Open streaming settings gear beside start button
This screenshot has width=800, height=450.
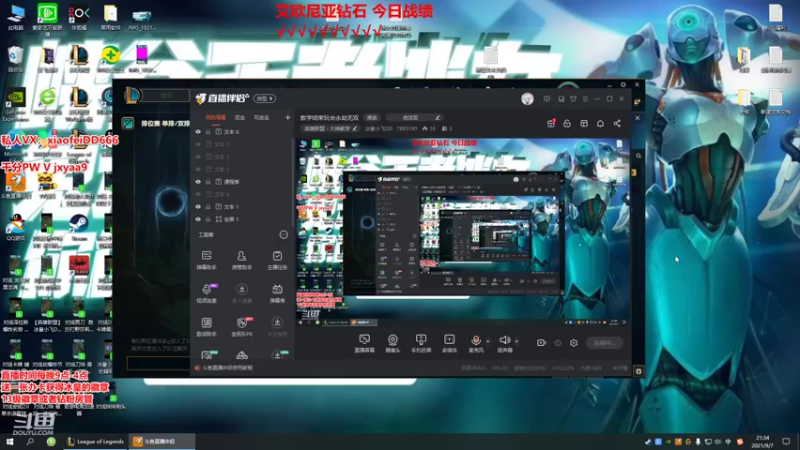573,343
